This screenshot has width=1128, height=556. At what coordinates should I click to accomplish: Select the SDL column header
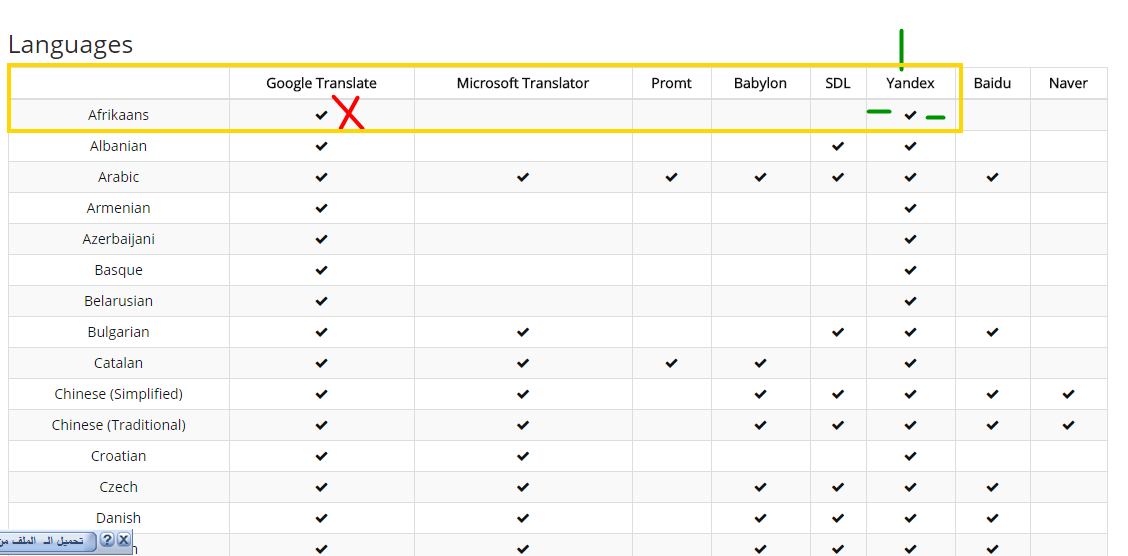click(838, 83)
